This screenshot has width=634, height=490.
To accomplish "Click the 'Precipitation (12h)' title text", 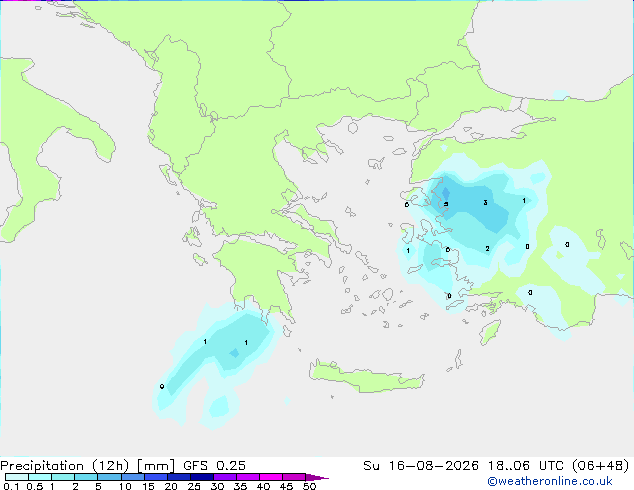I will click(65, 466).
